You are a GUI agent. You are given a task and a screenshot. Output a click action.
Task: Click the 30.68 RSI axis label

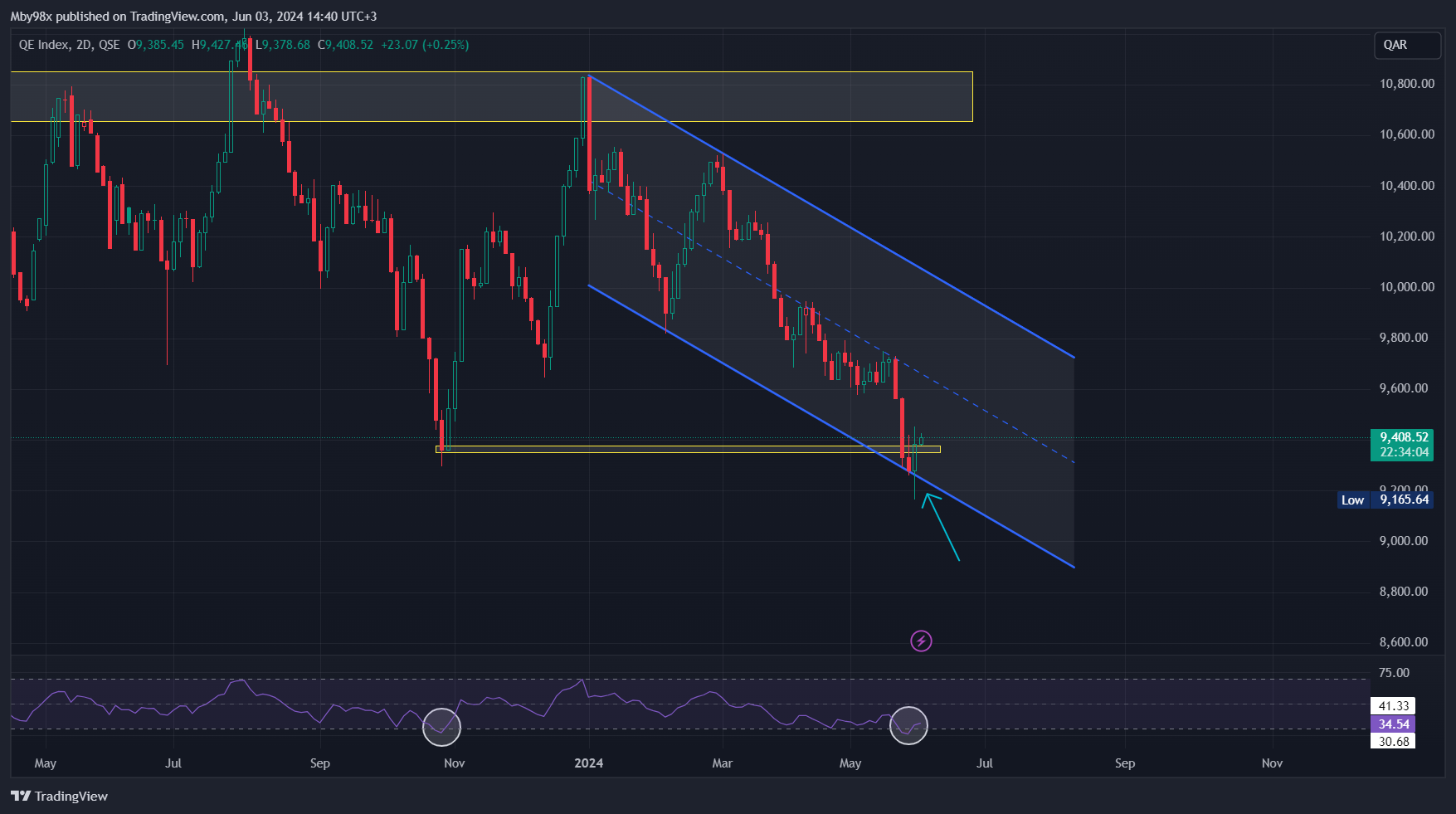pyautogui.click(x=1394, y=742)
